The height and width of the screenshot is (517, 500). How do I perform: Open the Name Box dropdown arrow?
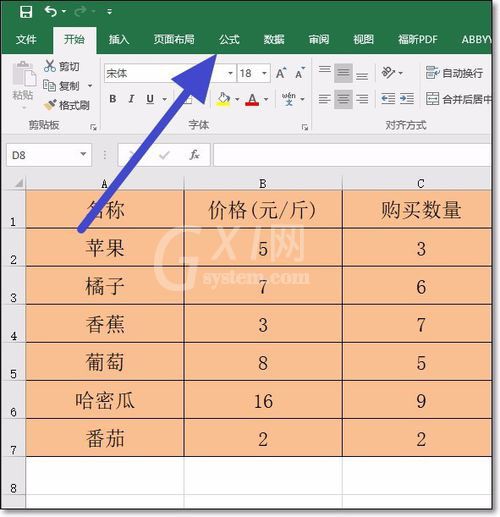pos(83,154)
